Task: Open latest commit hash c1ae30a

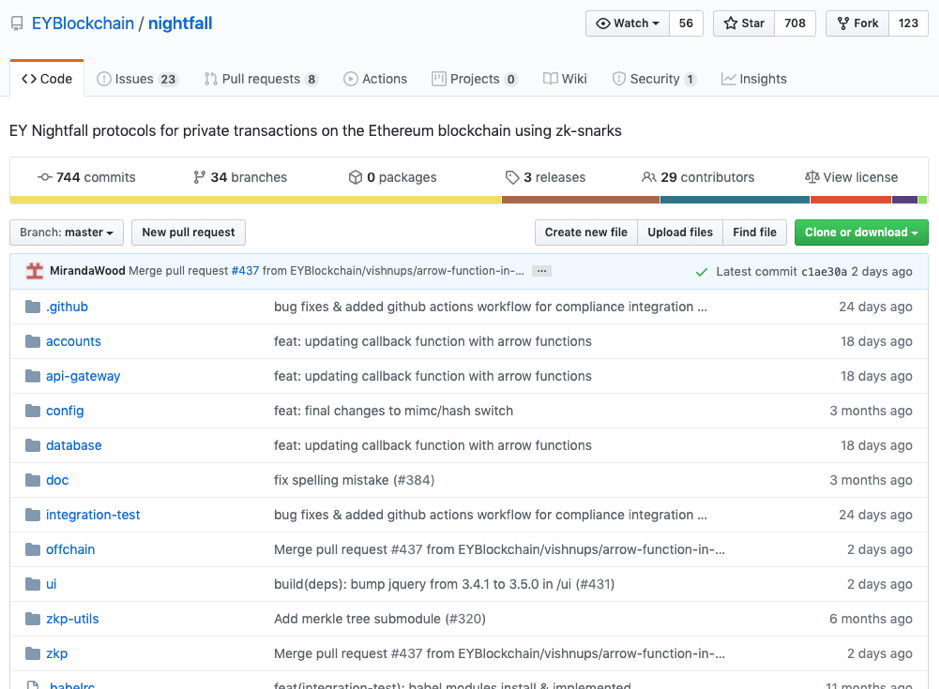Action: click(x=824, y=272)
